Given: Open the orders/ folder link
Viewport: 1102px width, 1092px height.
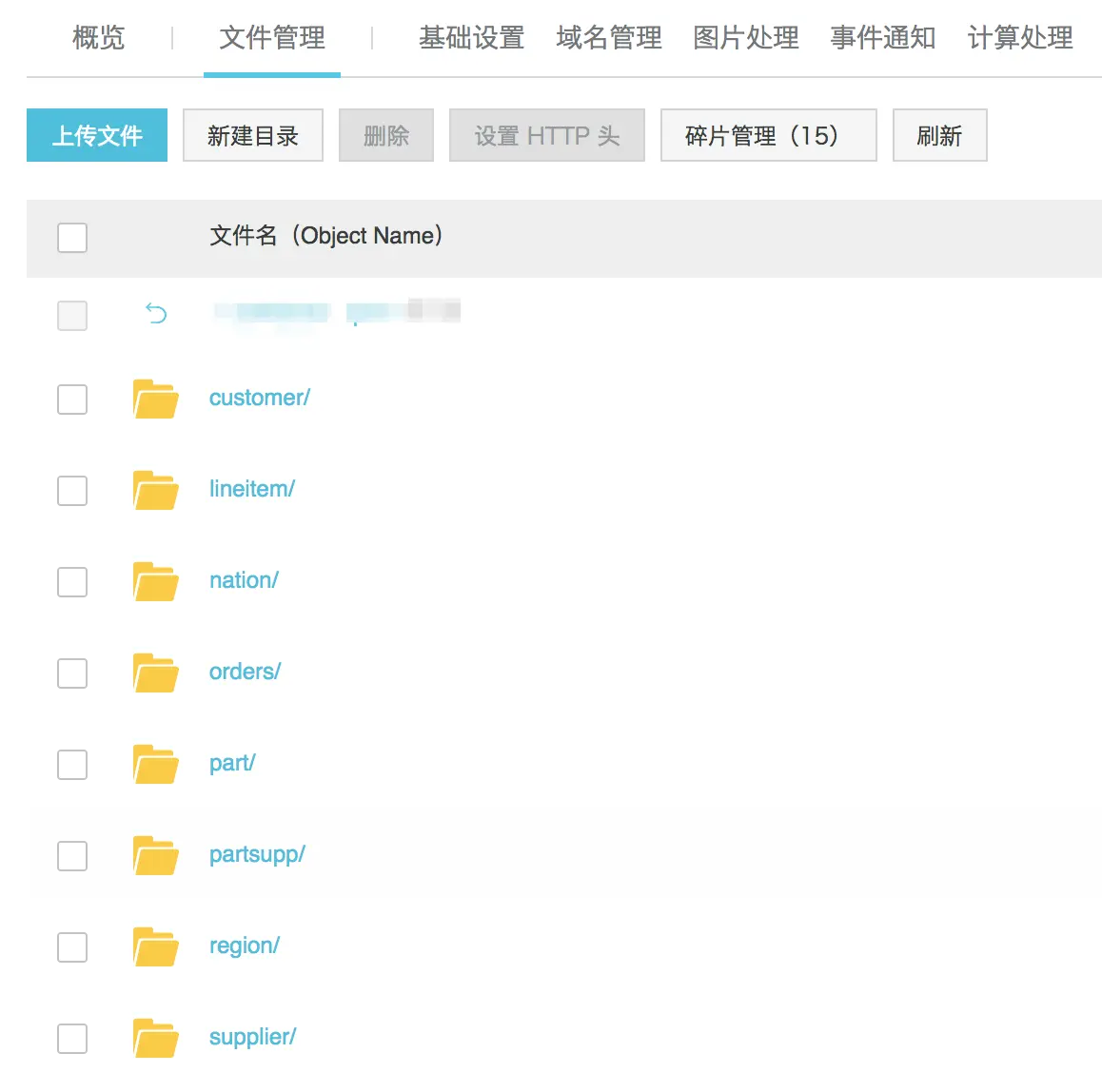Looking at the screenshot, I should click(x=245, y=672).
